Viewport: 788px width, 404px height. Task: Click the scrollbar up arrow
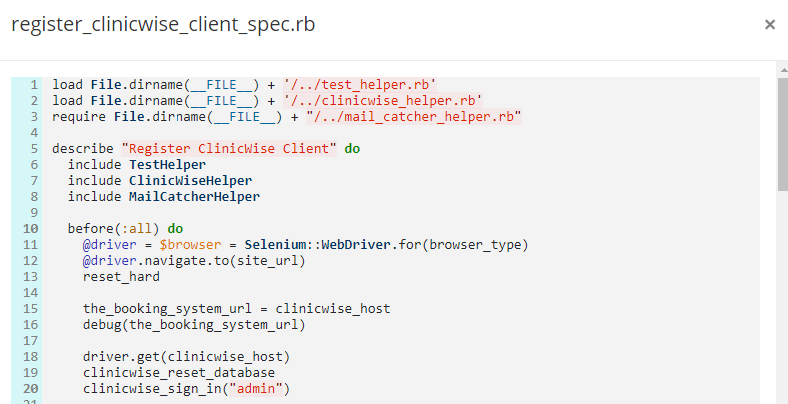point(783,69)
